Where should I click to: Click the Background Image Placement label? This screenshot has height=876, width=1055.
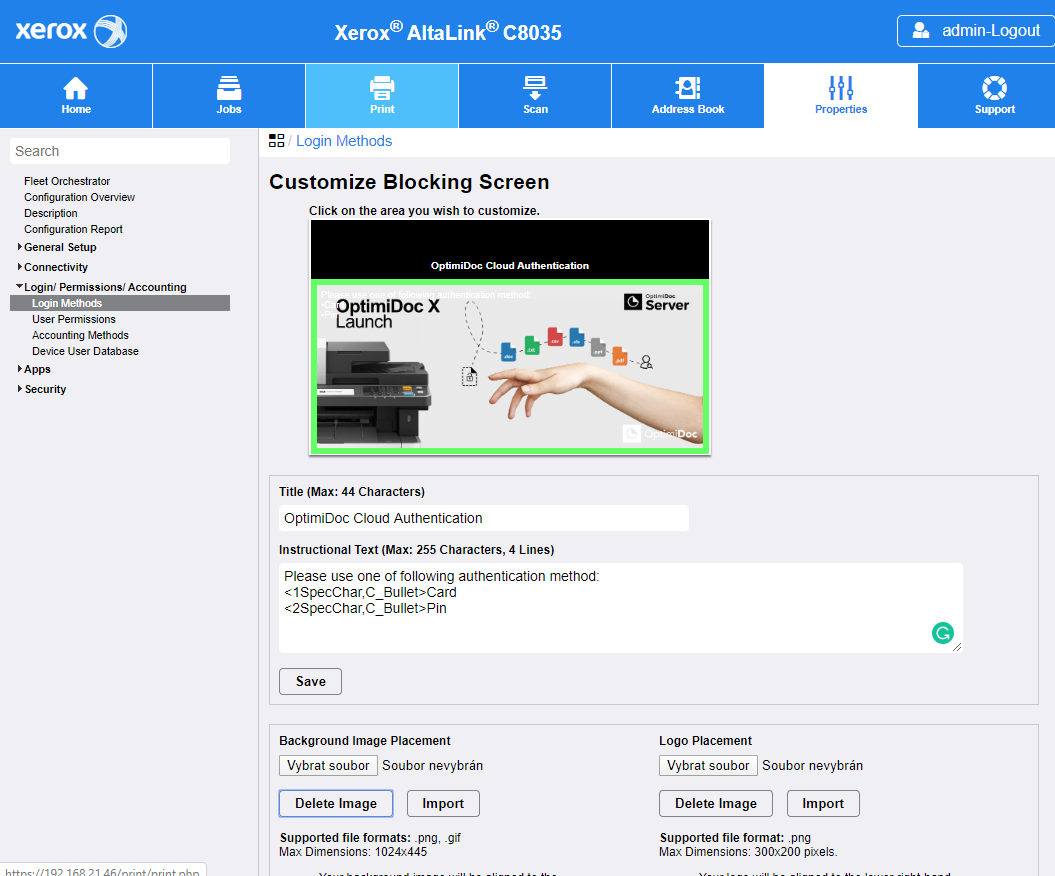(365, 741)
